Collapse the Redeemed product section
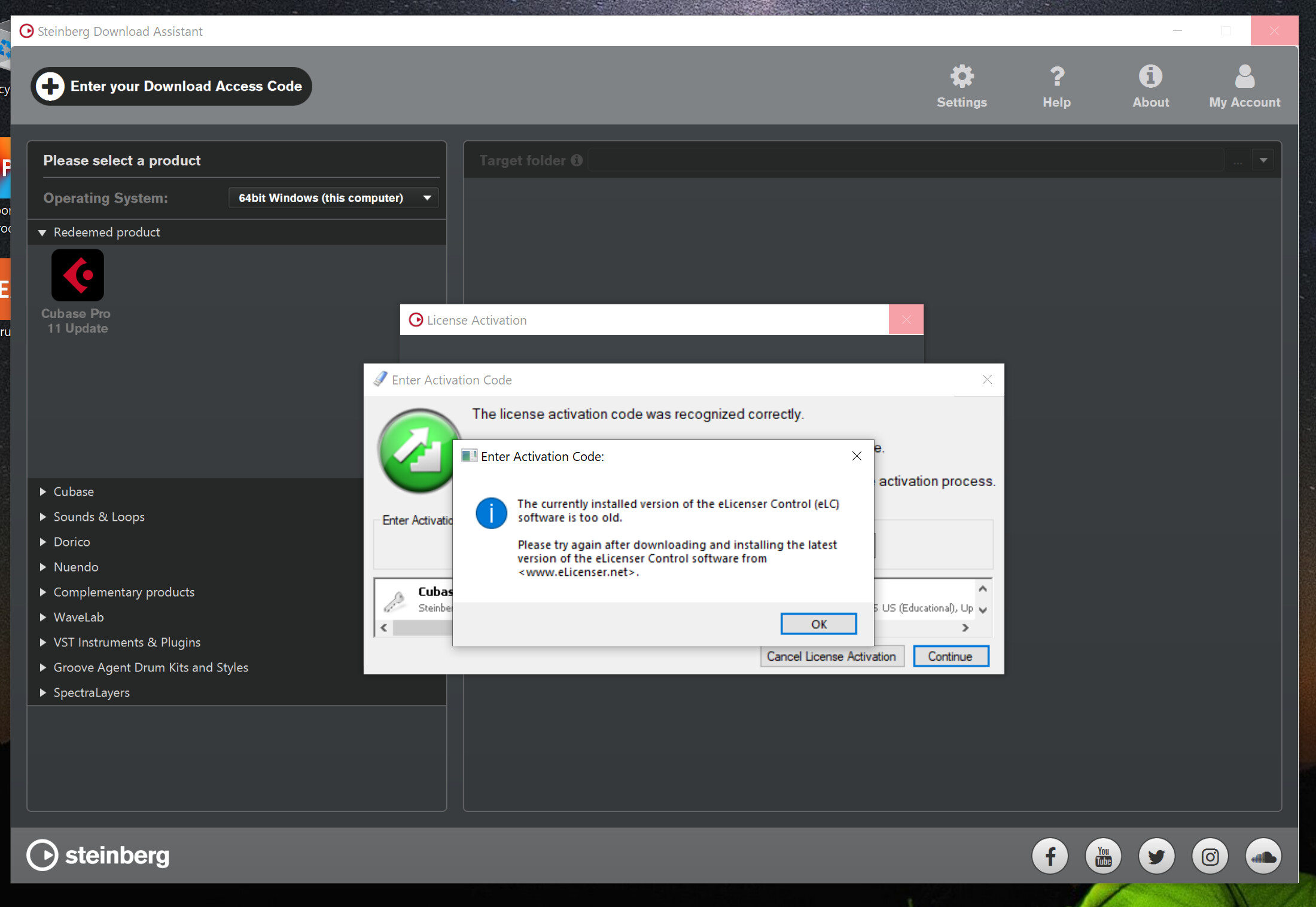Image resolution: width=1316 pixels, height=907 pixels. coord(42,233)
